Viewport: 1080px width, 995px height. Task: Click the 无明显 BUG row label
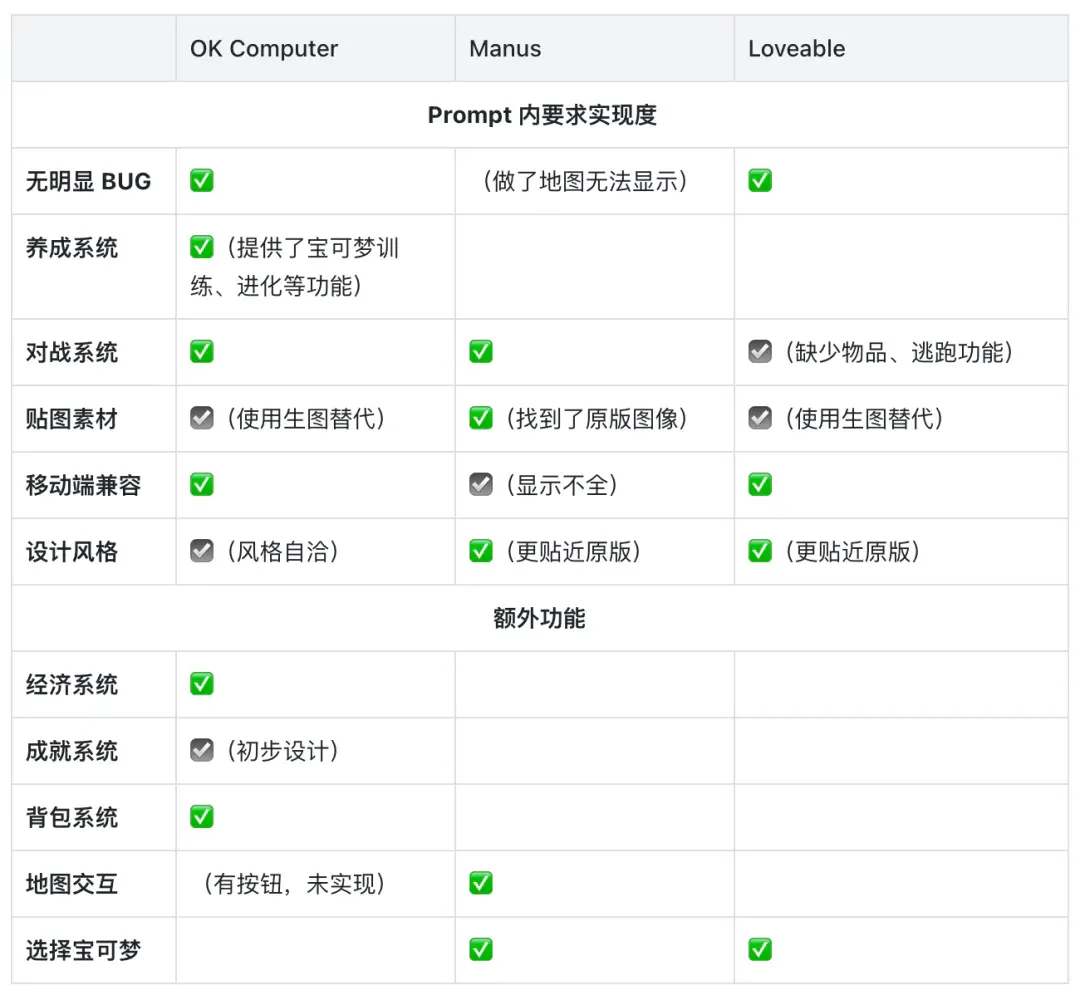pyautogui.click(x=88, y=181)
